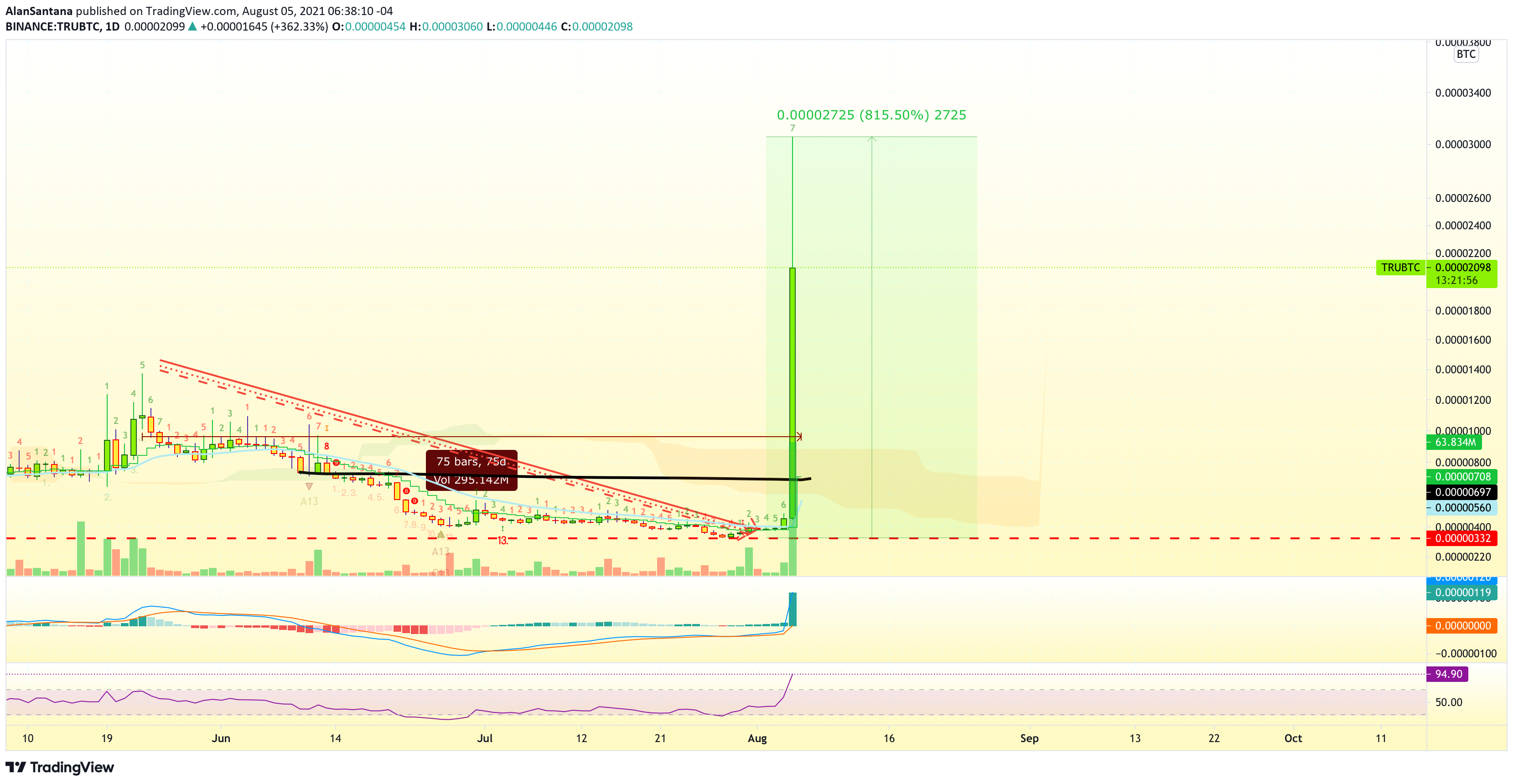Click the '75 bars, 75d' measurement tooltip
Screen dimensions: 1513x784
pyautogui.click(x=472, y=470)
